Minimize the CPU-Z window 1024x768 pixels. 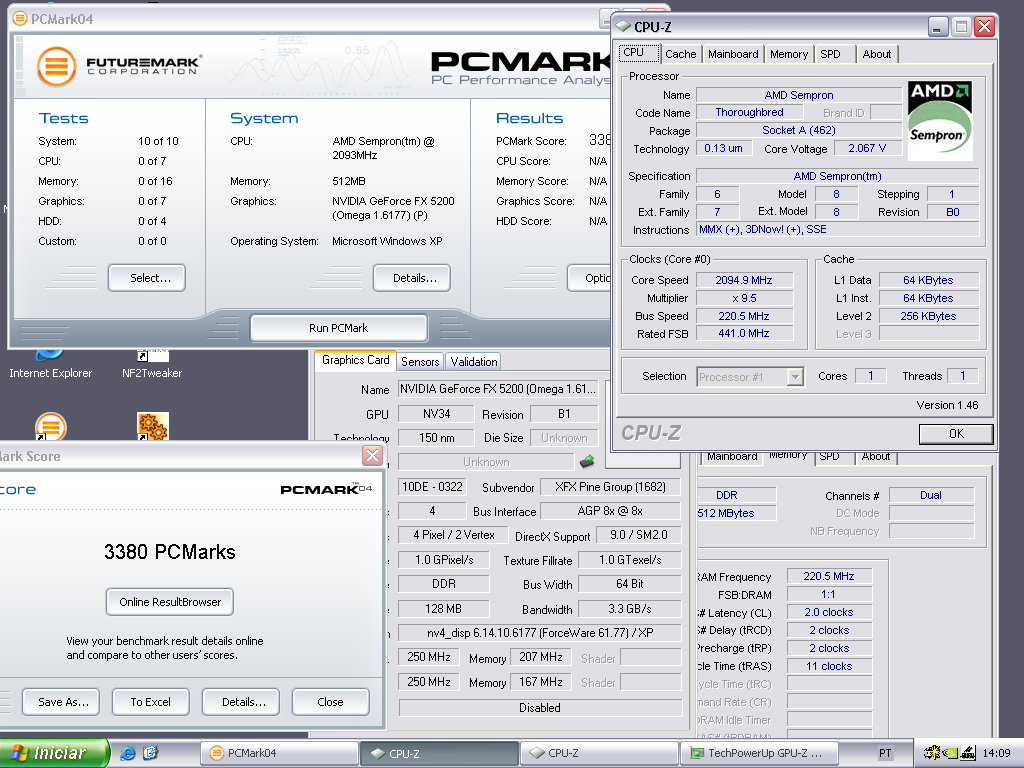pos(937,27)
